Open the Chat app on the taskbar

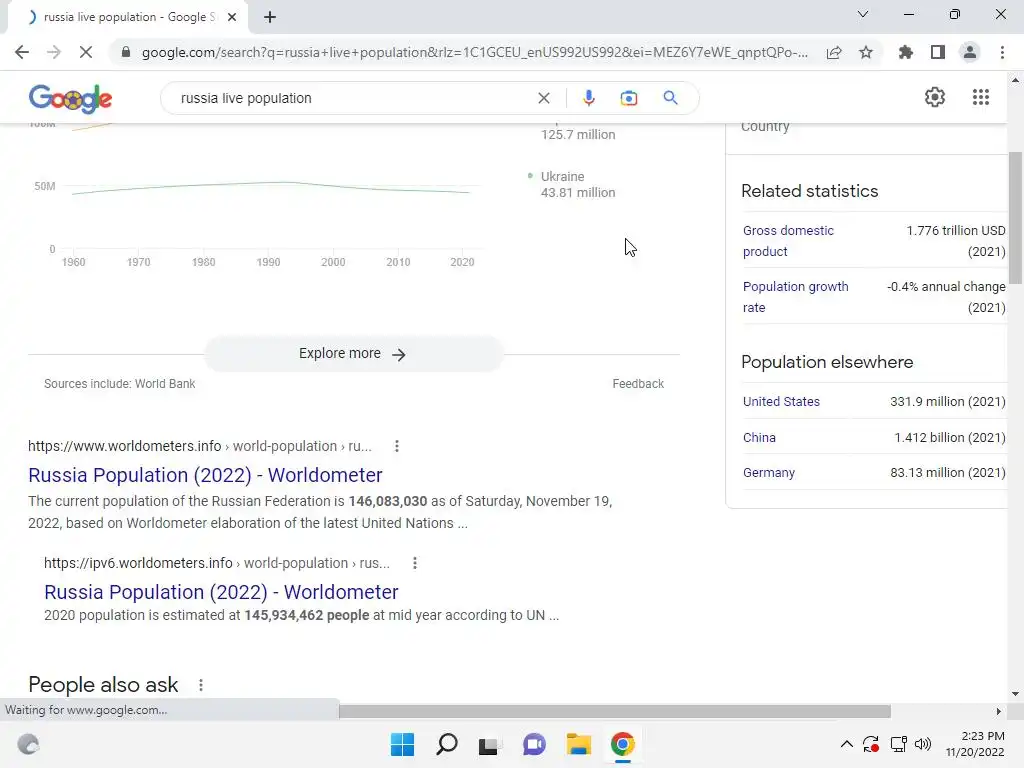click(x=534, y=744)
